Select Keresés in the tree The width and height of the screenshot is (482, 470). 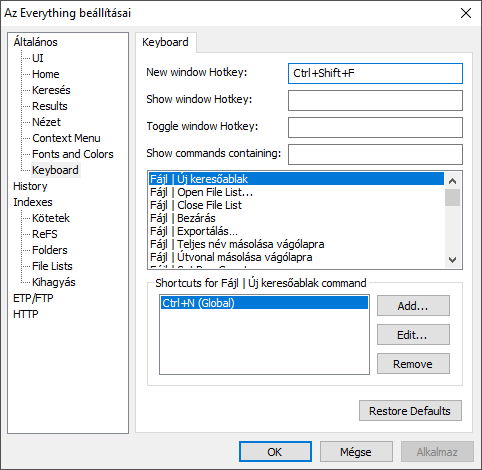51,90
